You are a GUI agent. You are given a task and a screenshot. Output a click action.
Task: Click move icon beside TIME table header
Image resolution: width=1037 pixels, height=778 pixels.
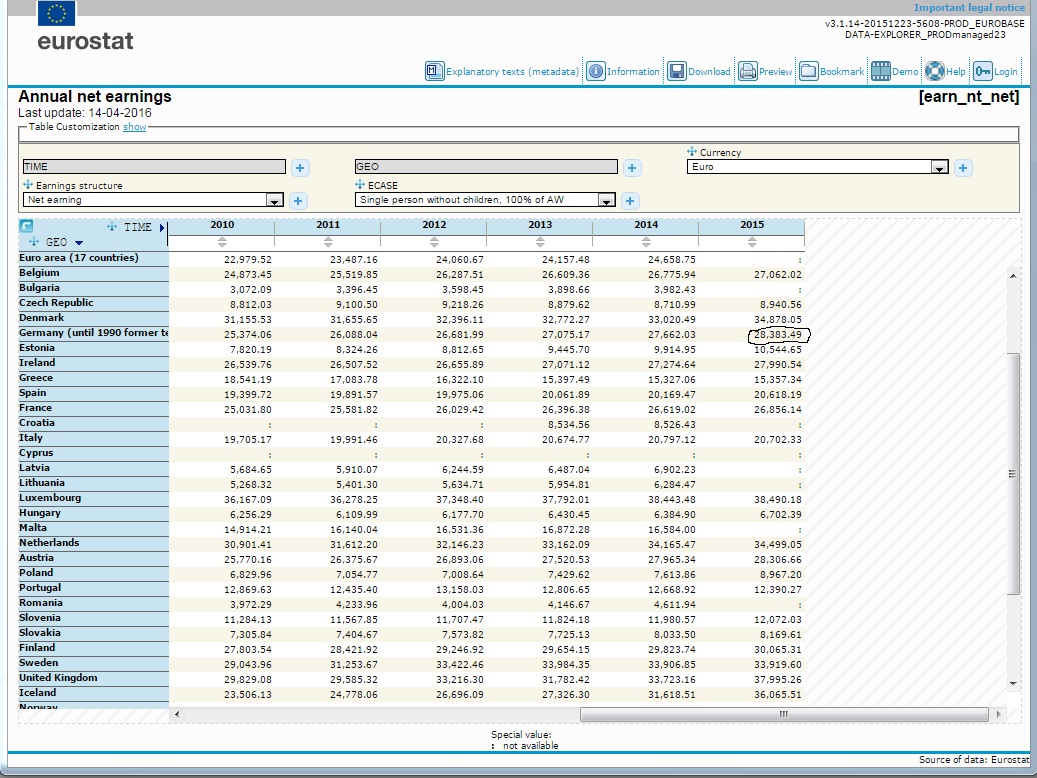pyautogui.click(x=112, y=227)
